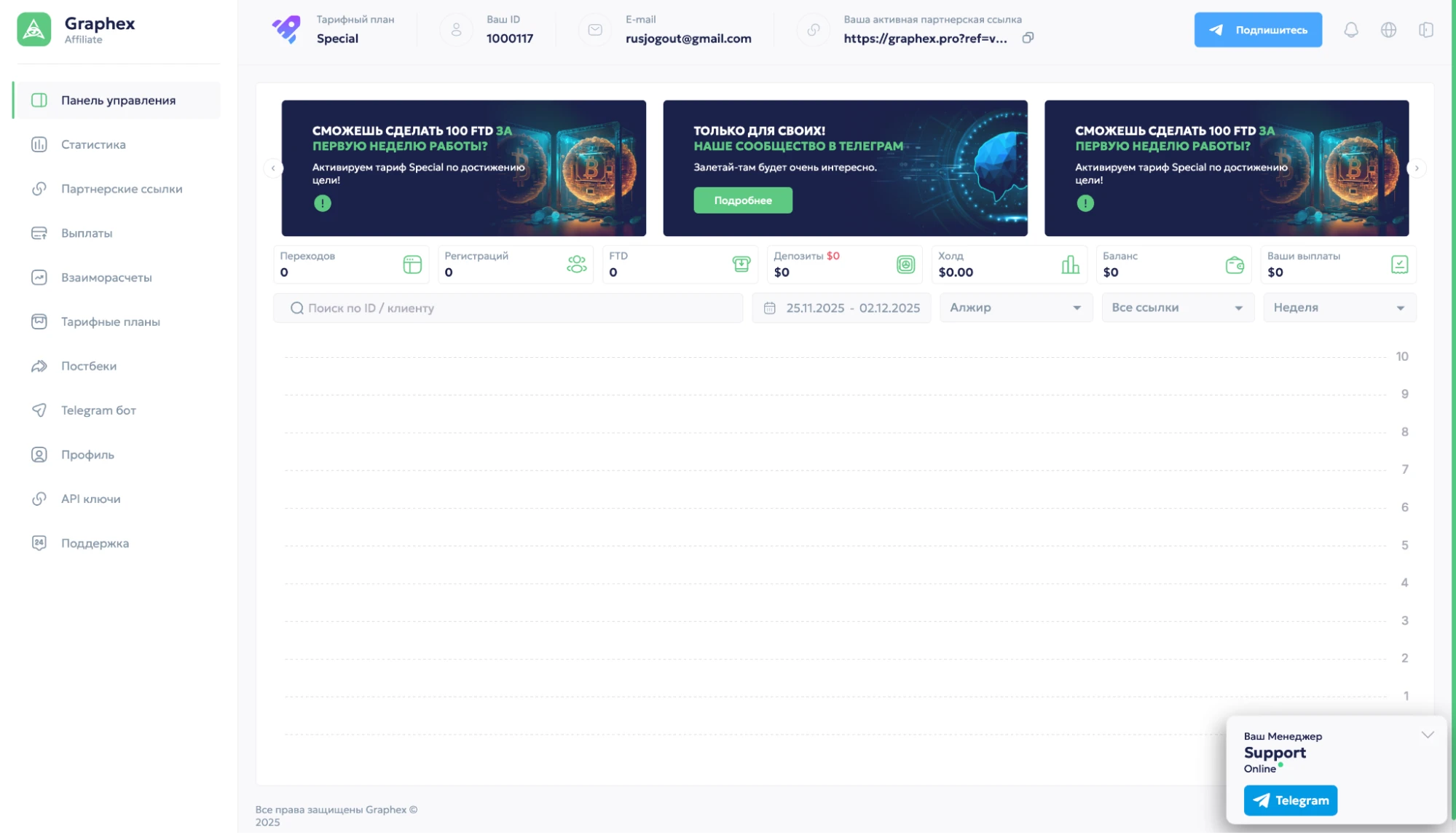Click the FTD stat icon
The height and width of the screenshot is (833, 1456).
tap(741, 265)
